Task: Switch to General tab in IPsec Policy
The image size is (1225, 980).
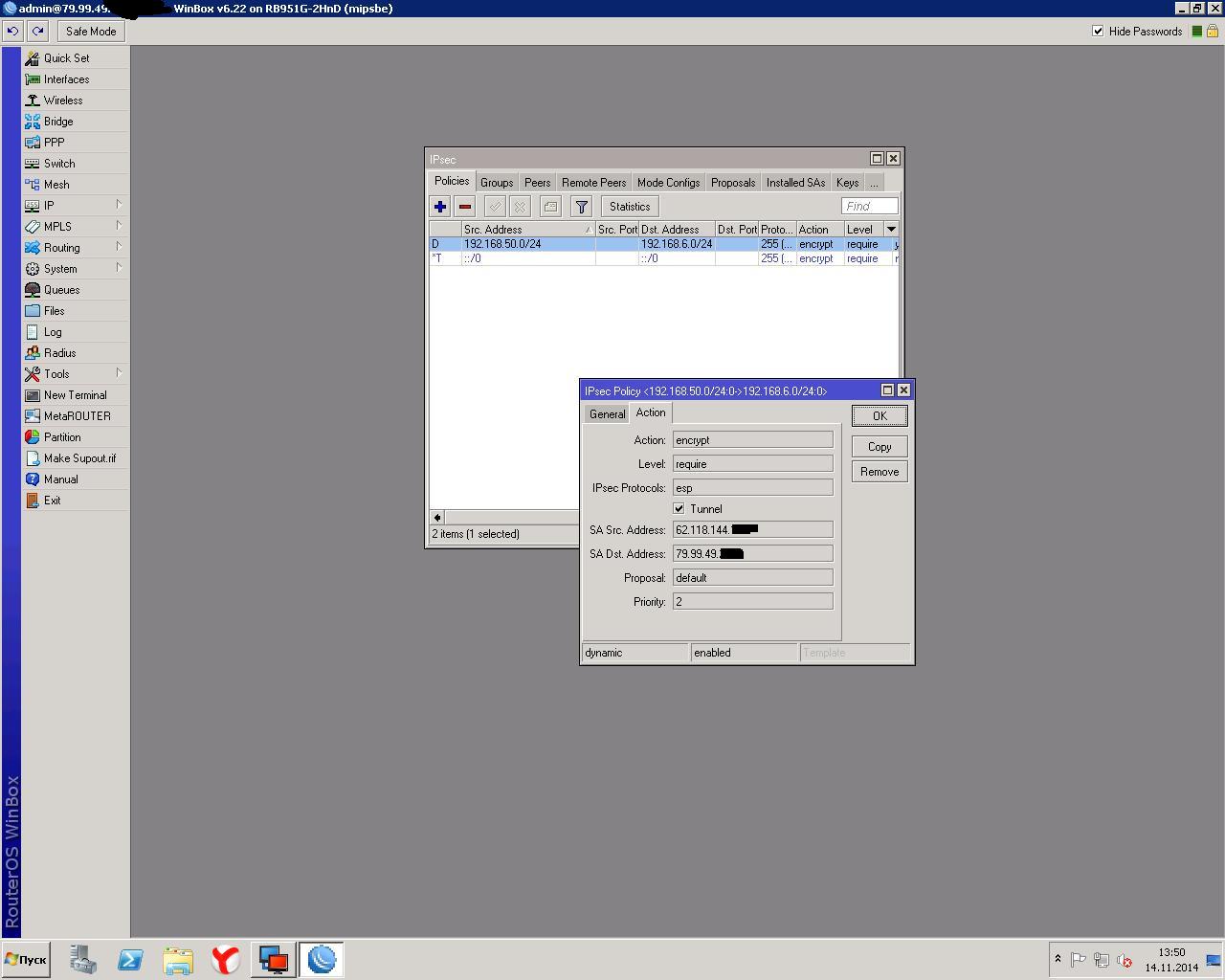Action: coord(607,413)
